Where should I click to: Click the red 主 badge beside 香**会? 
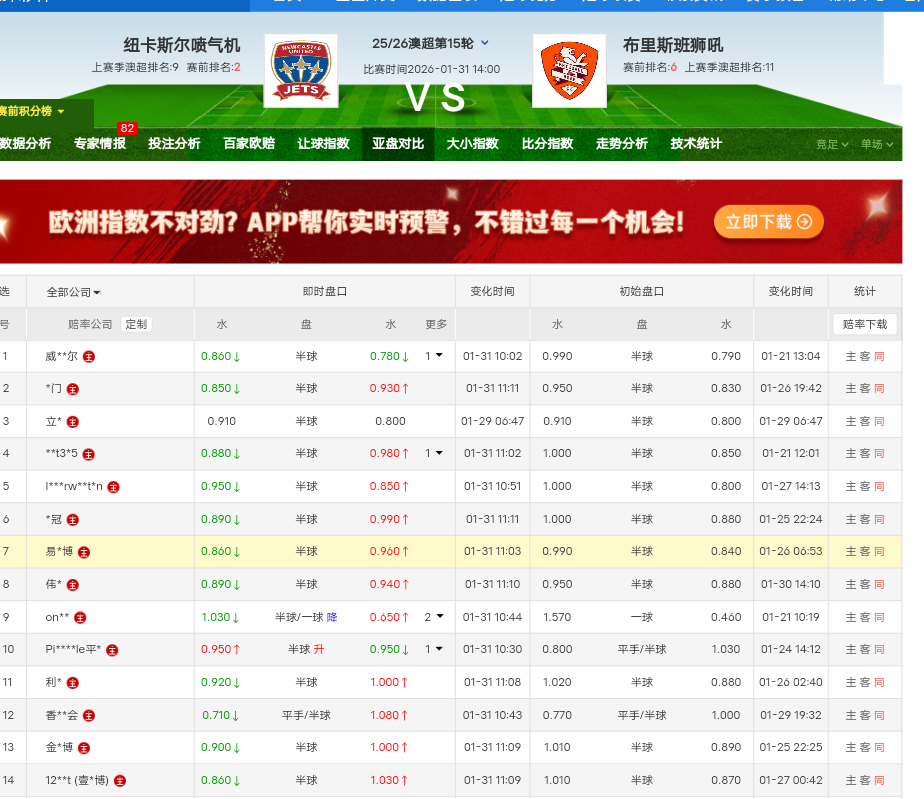tap(89, 716)
